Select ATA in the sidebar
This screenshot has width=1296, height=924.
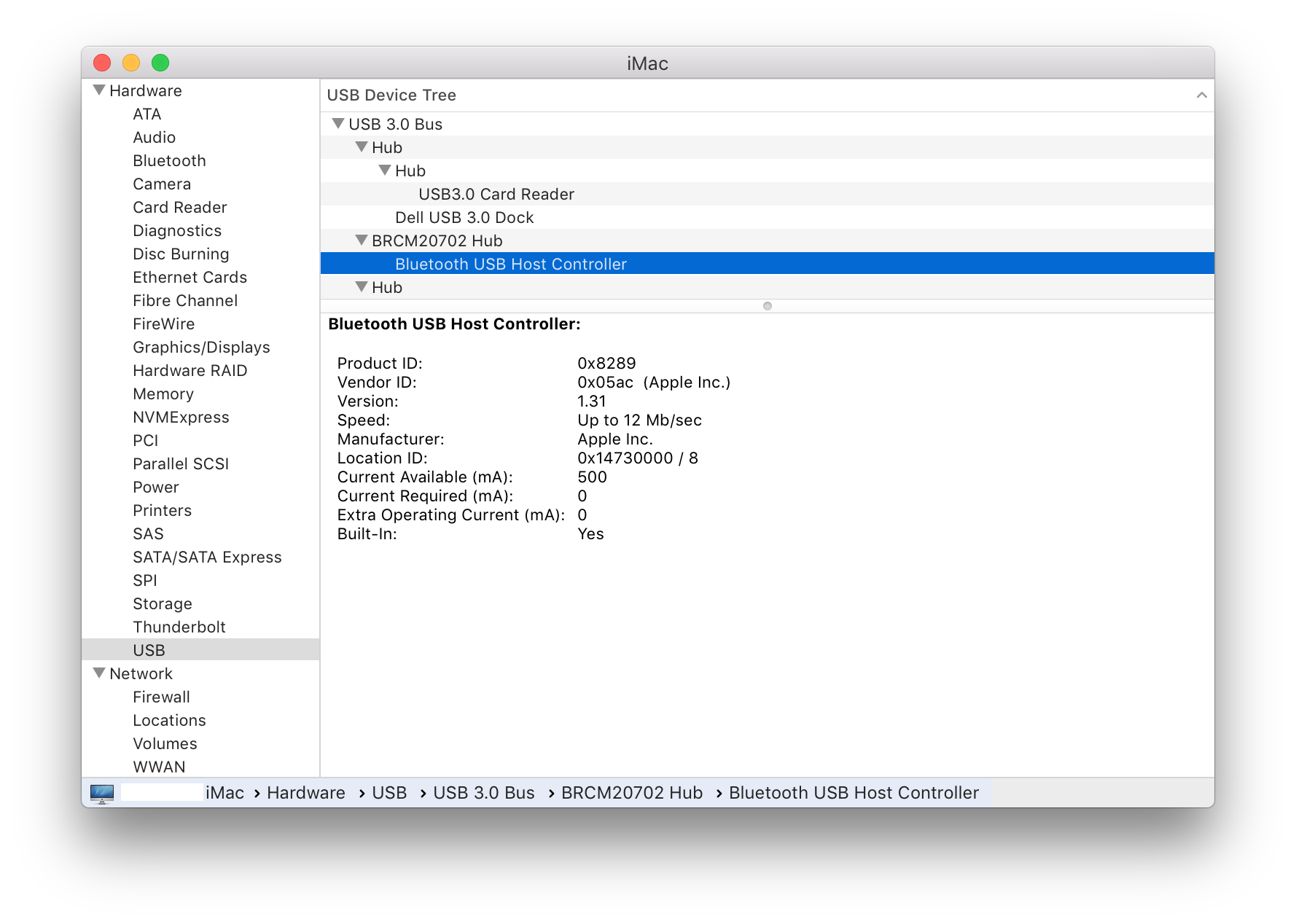200,114
